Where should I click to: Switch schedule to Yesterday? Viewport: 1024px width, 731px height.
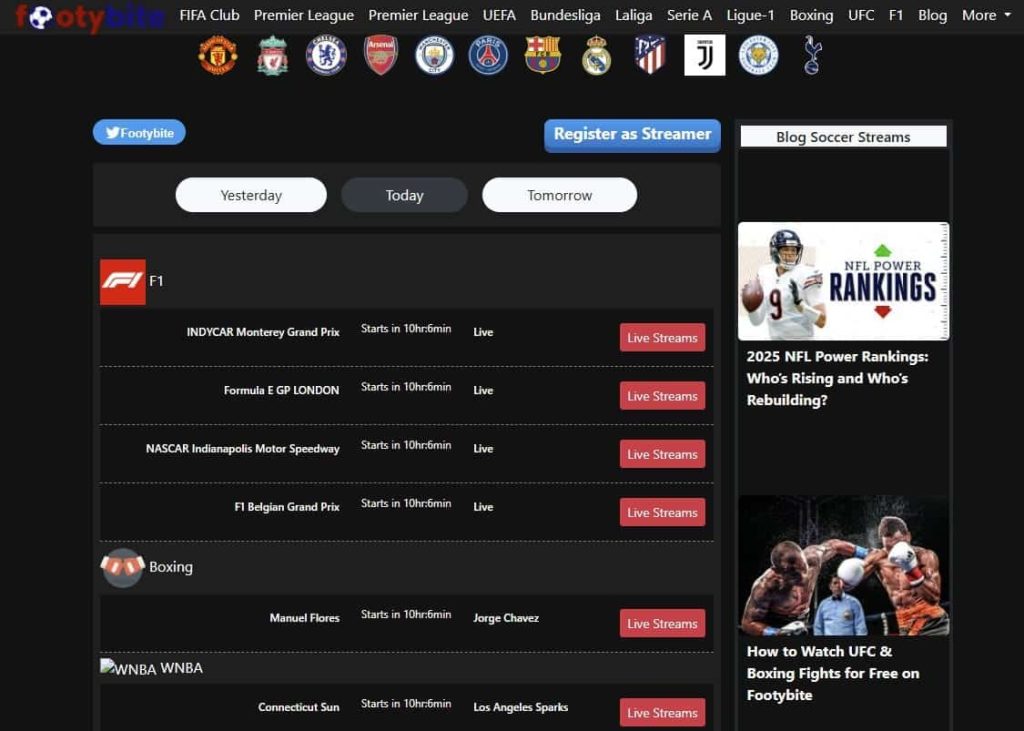(251, 195)
